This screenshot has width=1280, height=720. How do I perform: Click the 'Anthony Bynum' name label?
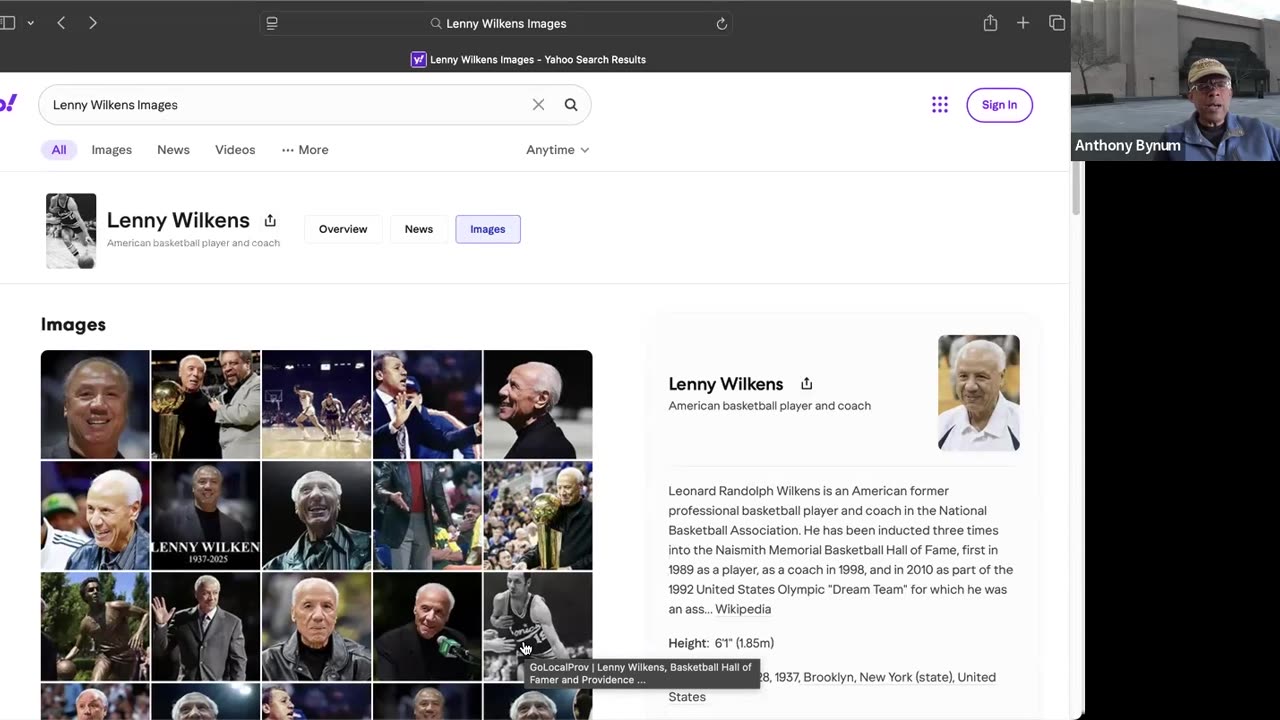1128,146
